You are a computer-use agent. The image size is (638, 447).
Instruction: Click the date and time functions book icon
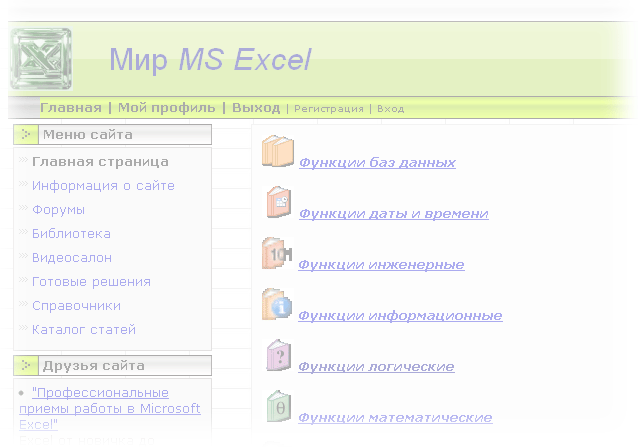[279, 202]
